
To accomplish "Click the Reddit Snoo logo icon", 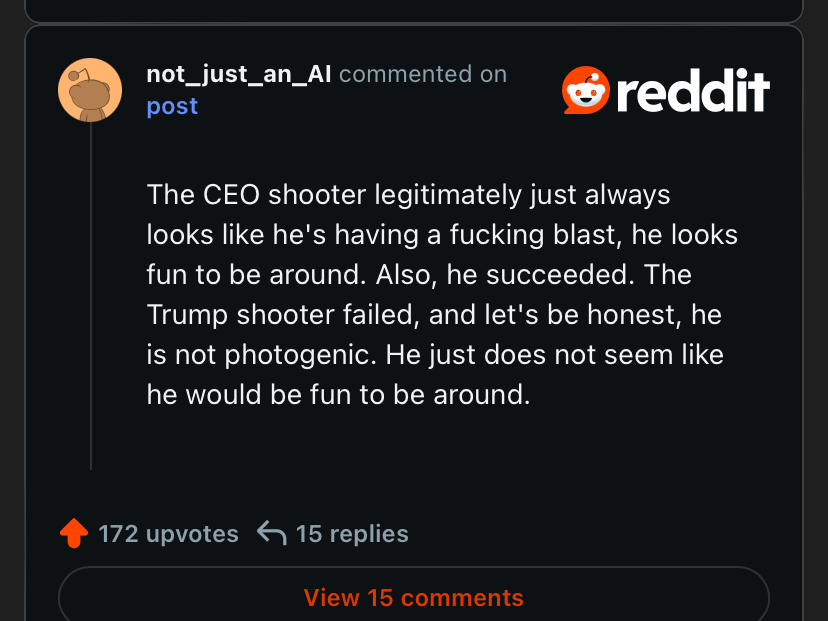I will 586,91.
